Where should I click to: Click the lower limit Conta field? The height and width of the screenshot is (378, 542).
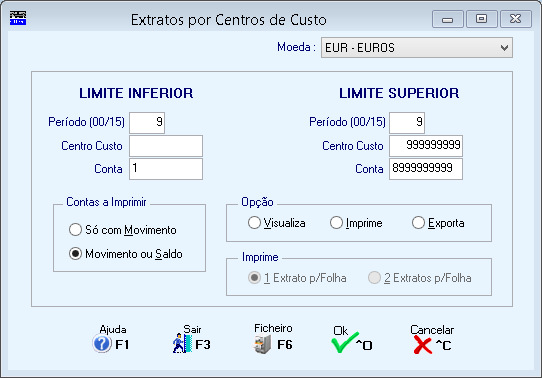pyautogui.click(x=166, y=169)
